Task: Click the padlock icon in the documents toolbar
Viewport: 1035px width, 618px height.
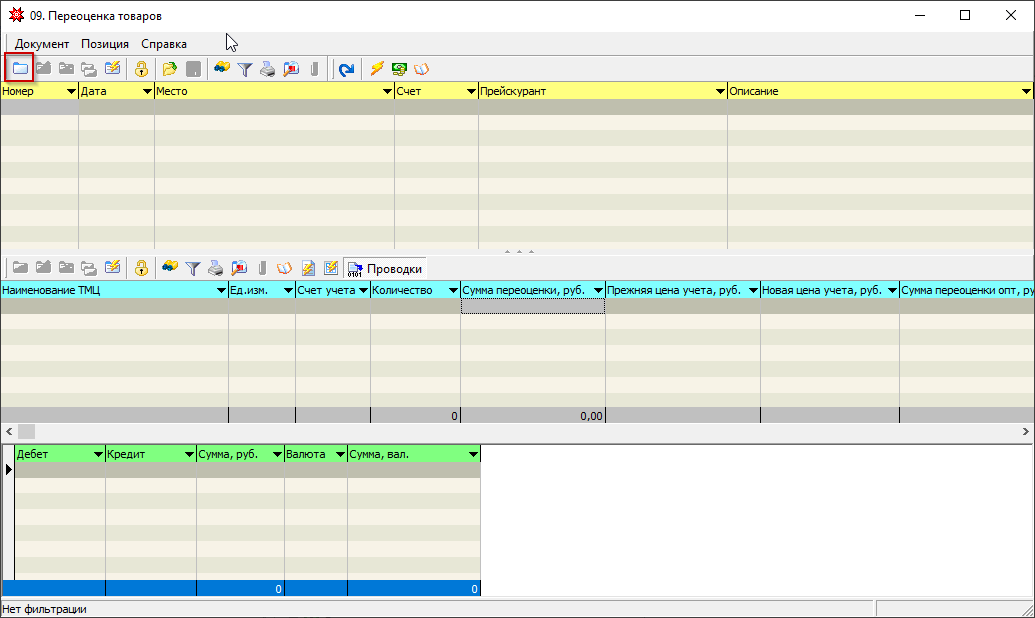Action: [141, 69]
